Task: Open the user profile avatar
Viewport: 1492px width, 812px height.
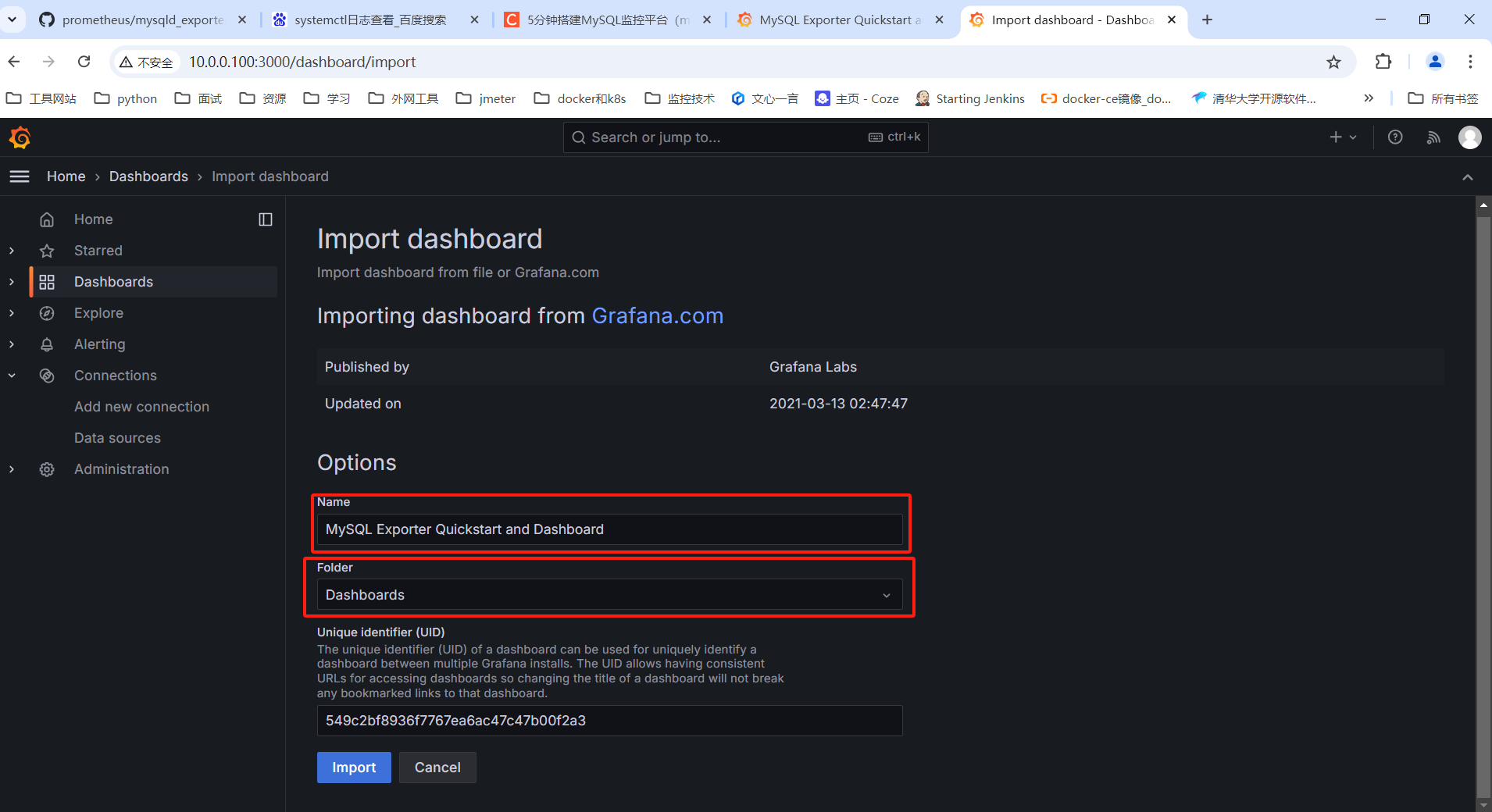Action: coord(1470,137)
